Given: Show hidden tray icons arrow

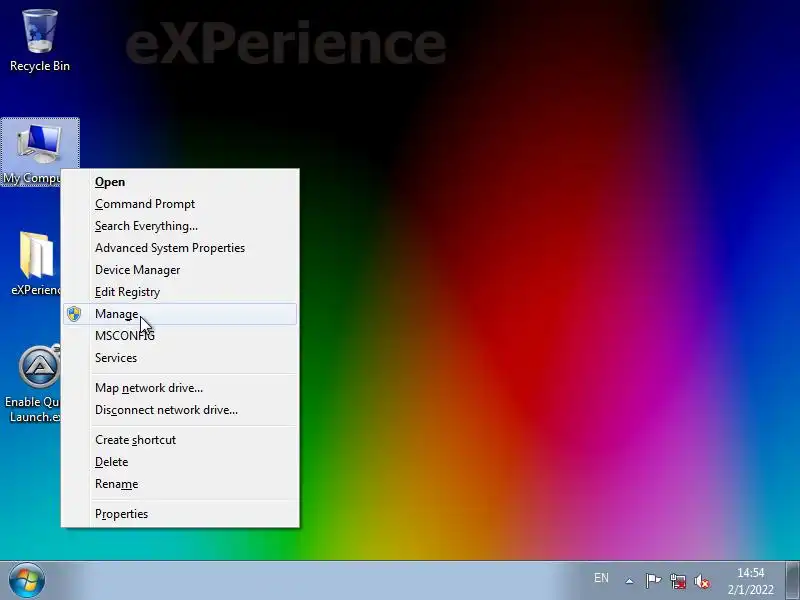Looking at the screenshot, I should (x=630, y=581).
